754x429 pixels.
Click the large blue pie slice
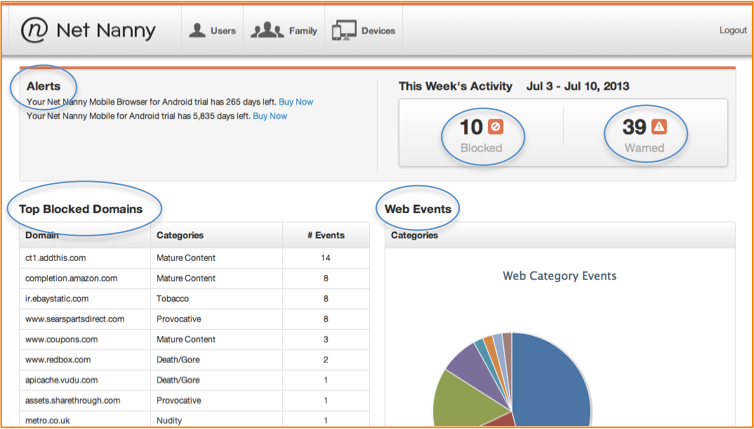pyautogui.click(x=553, y=380)
